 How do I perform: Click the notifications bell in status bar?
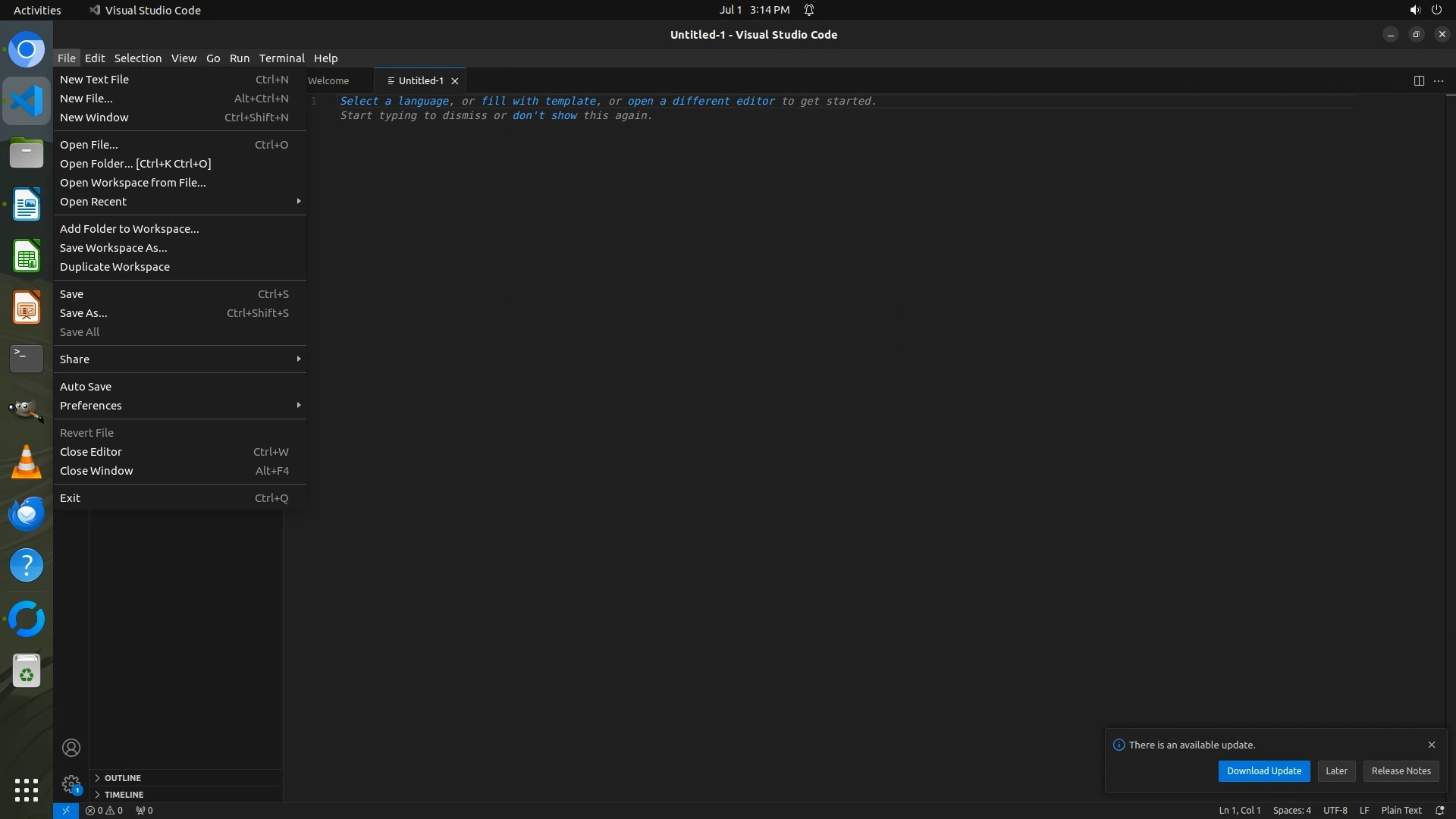coord(1439,810)
